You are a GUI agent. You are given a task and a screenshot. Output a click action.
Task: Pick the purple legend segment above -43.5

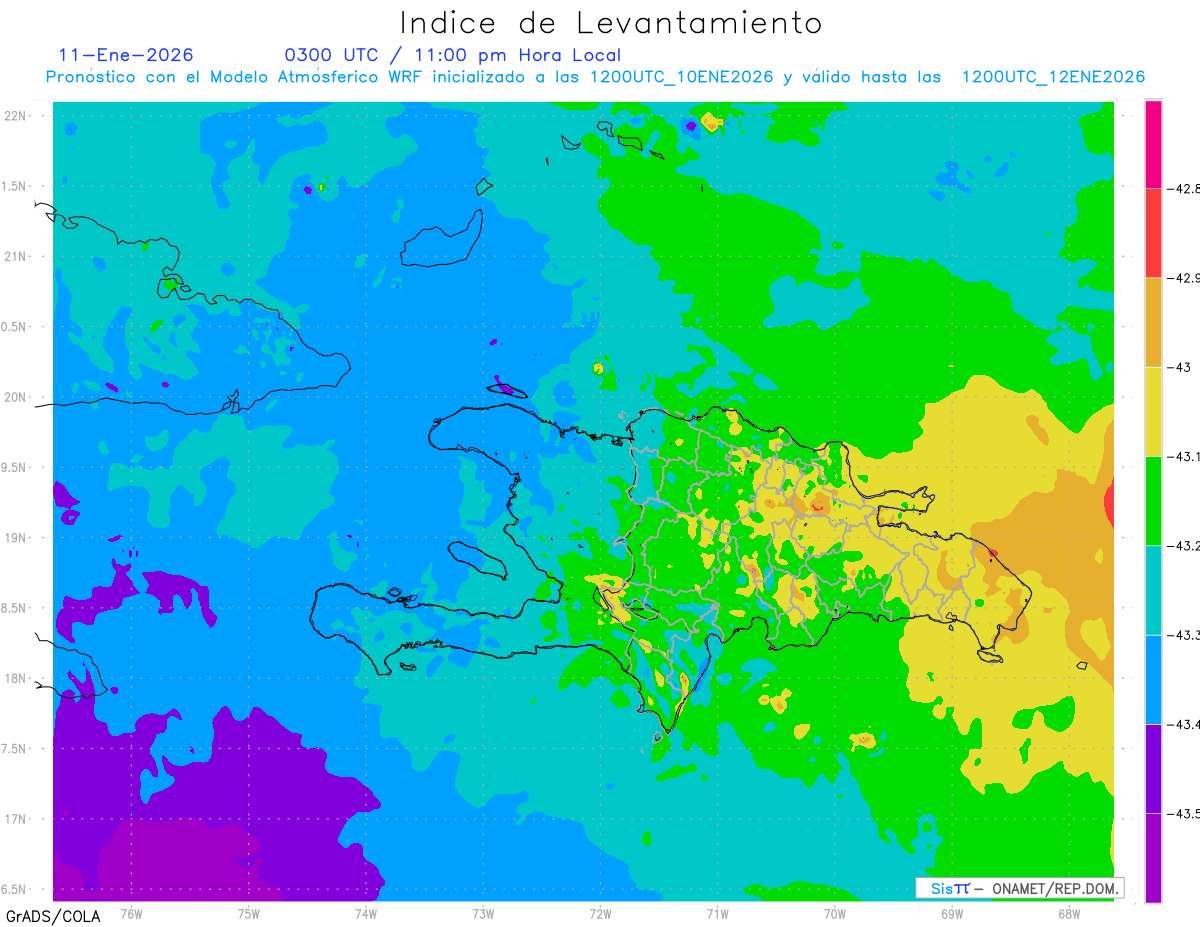click(1153, 769)
